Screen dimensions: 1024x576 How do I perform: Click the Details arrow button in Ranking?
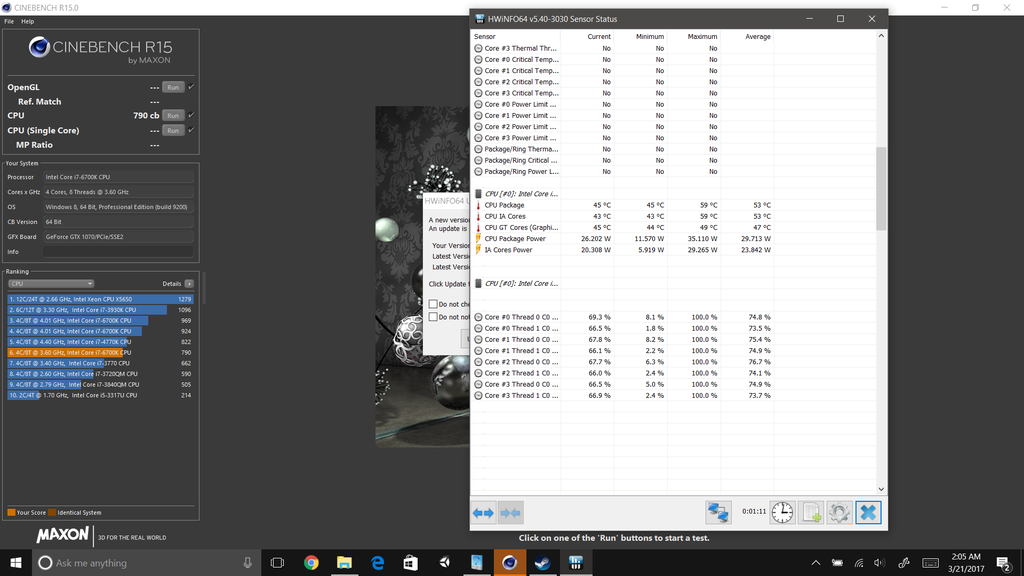[x=189, y=283]
